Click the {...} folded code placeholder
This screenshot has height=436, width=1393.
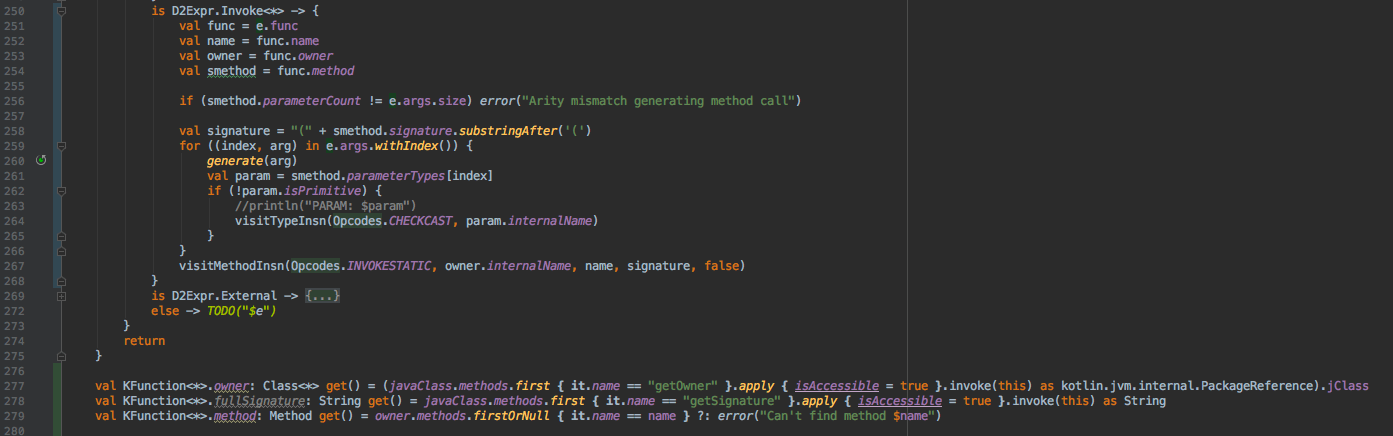[x=324, y=296]
